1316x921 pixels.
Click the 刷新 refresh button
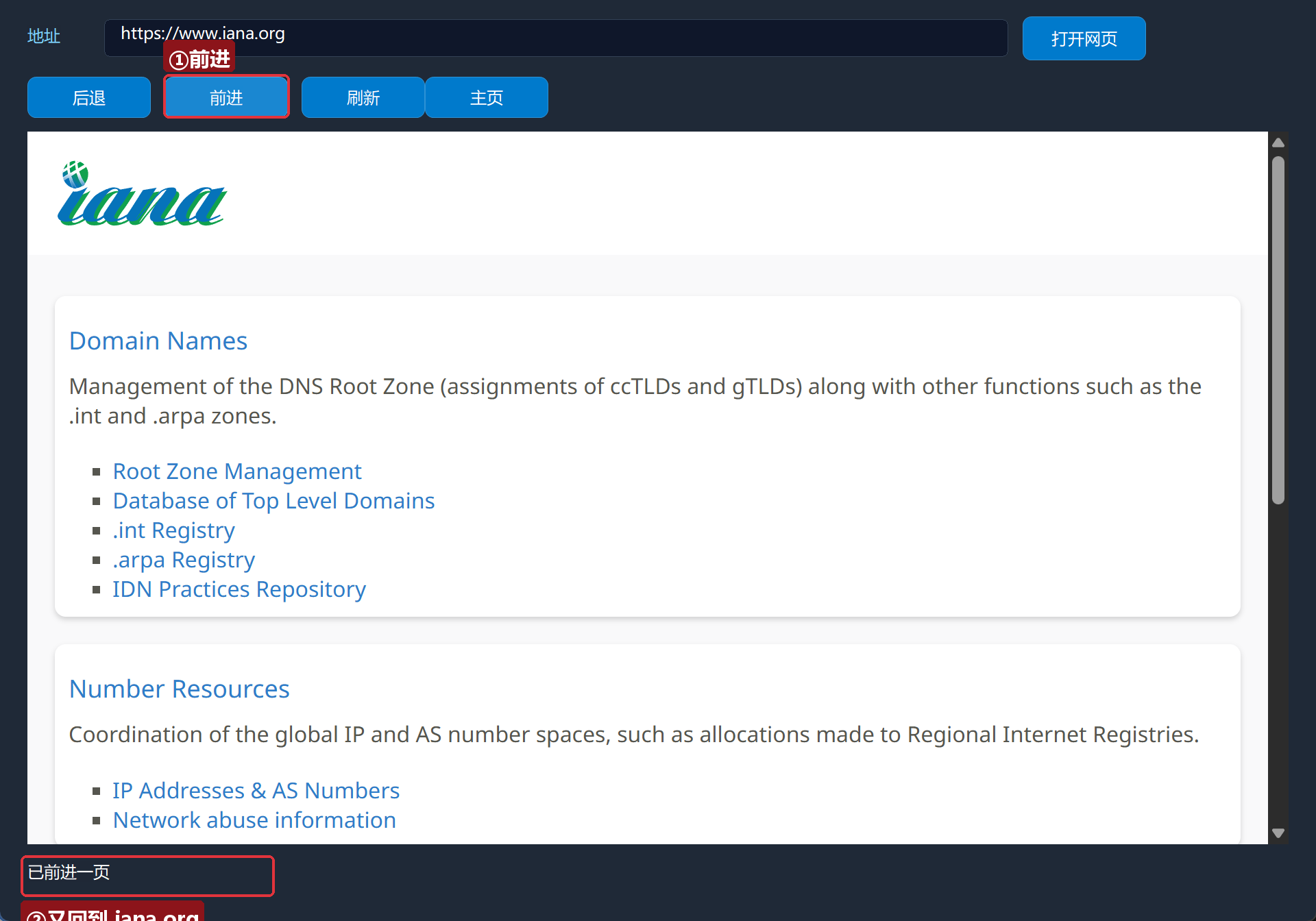[363, 97]
